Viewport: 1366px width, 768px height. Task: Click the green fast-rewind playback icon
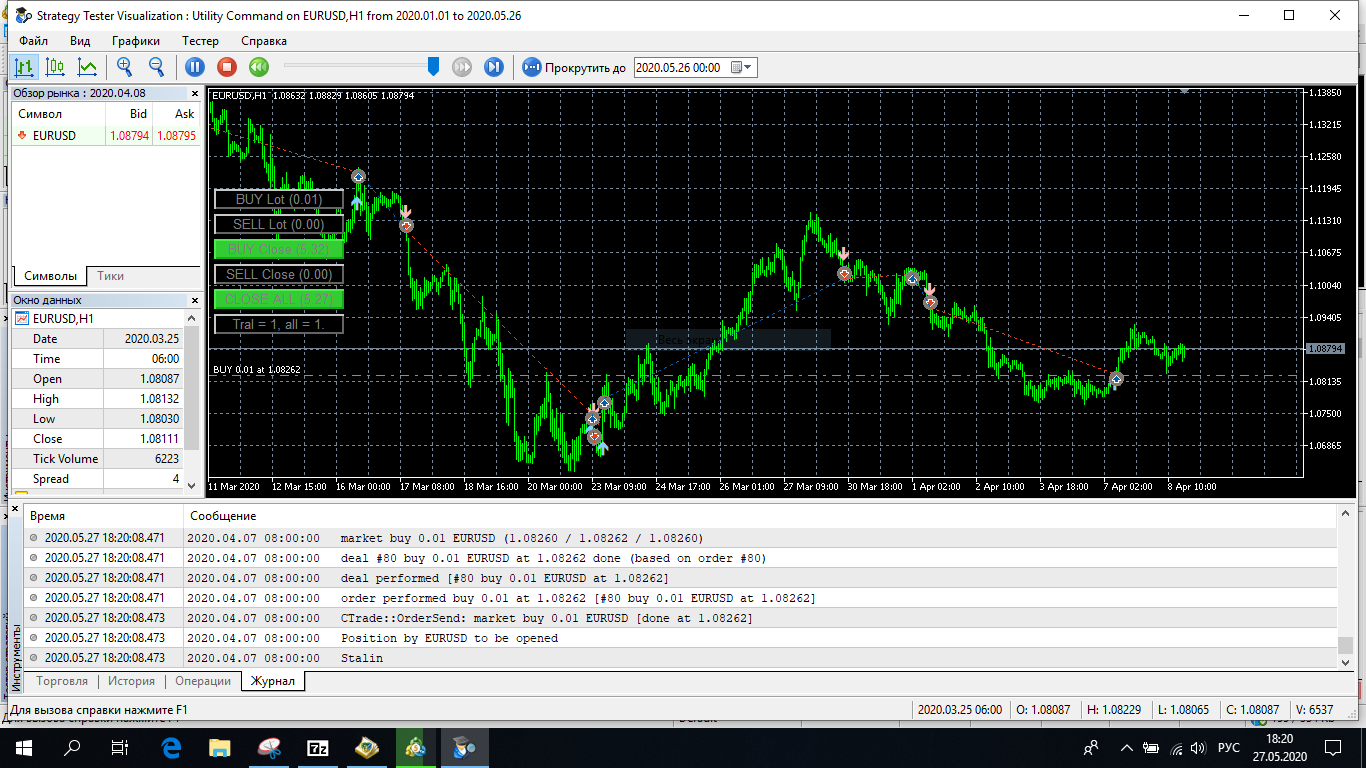(260, 66)
